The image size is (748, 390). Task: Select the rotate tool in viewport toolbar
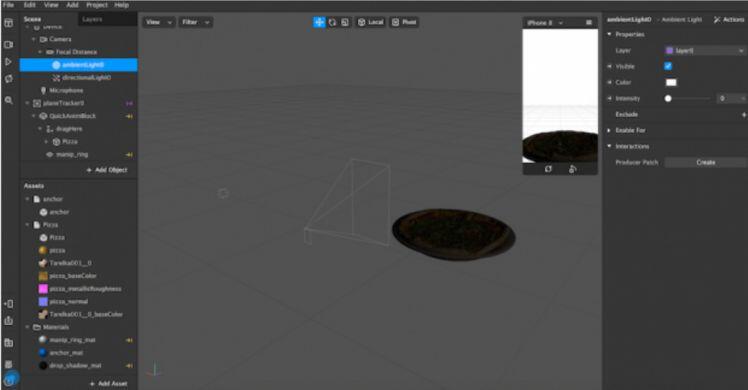[332, 22]
